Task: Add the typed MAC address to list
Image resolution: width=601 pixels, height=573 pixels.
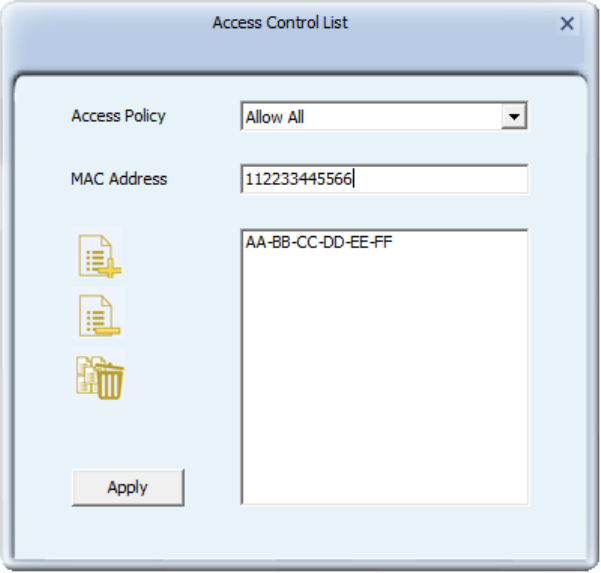Action: pos(97,253)
